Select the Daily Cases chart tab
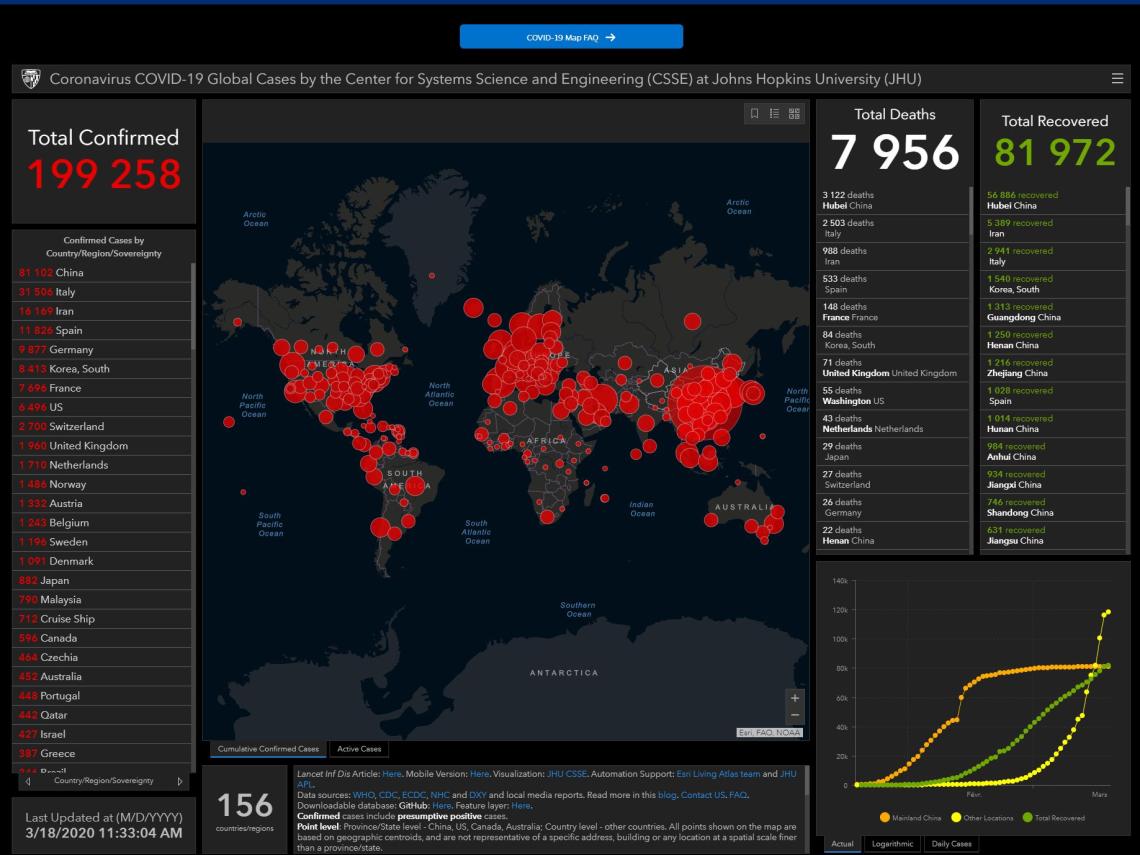Viewport: 1140px width, 855px height. tap(951, 844)
